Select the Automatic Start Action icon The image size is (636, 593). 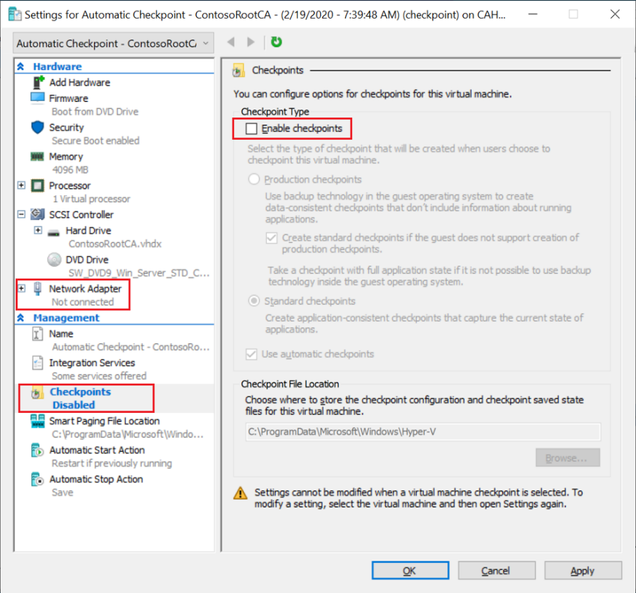37,450
